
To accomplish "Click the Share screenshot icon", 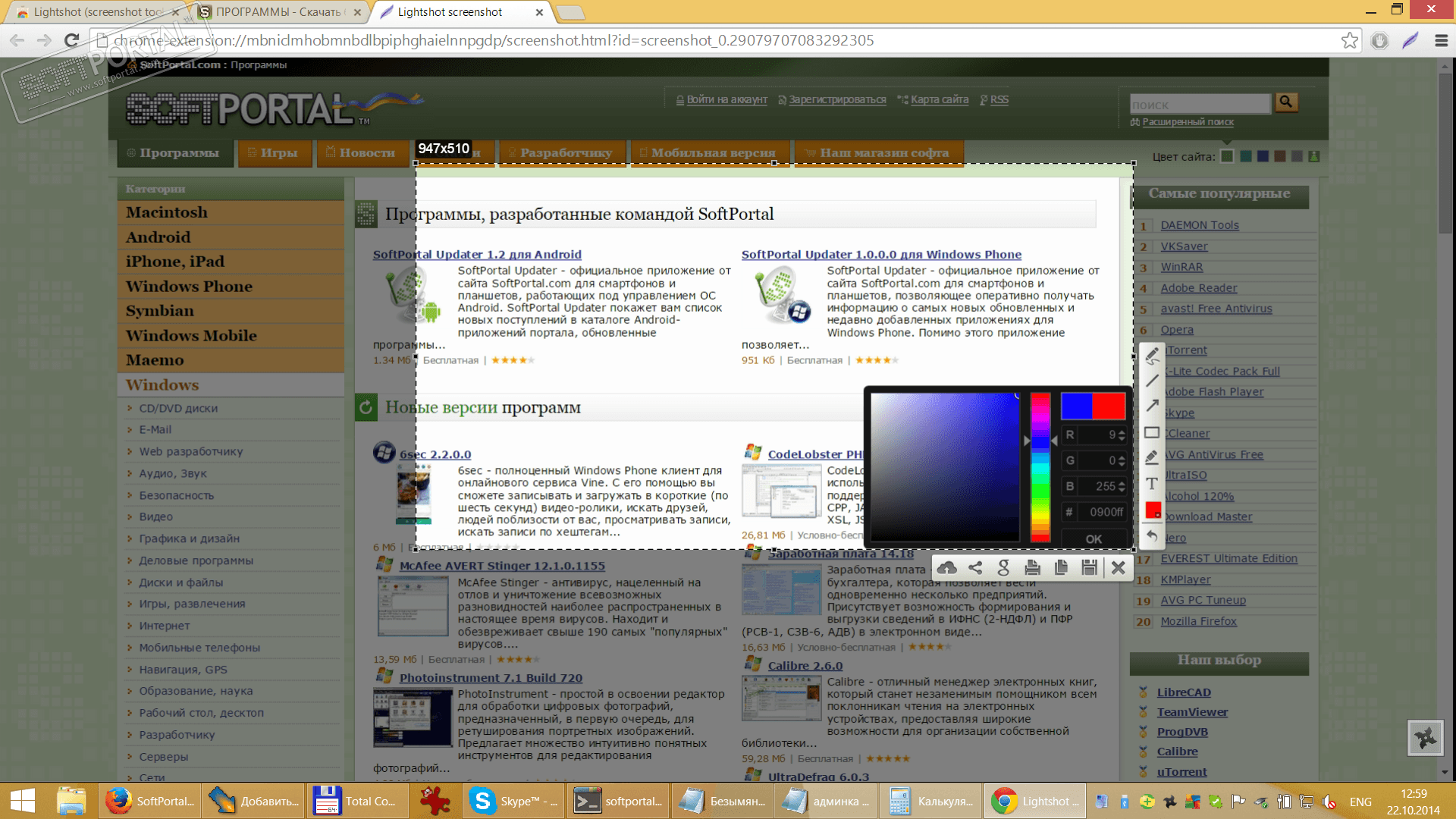I will pyautogui.click(x=975, y=568).
